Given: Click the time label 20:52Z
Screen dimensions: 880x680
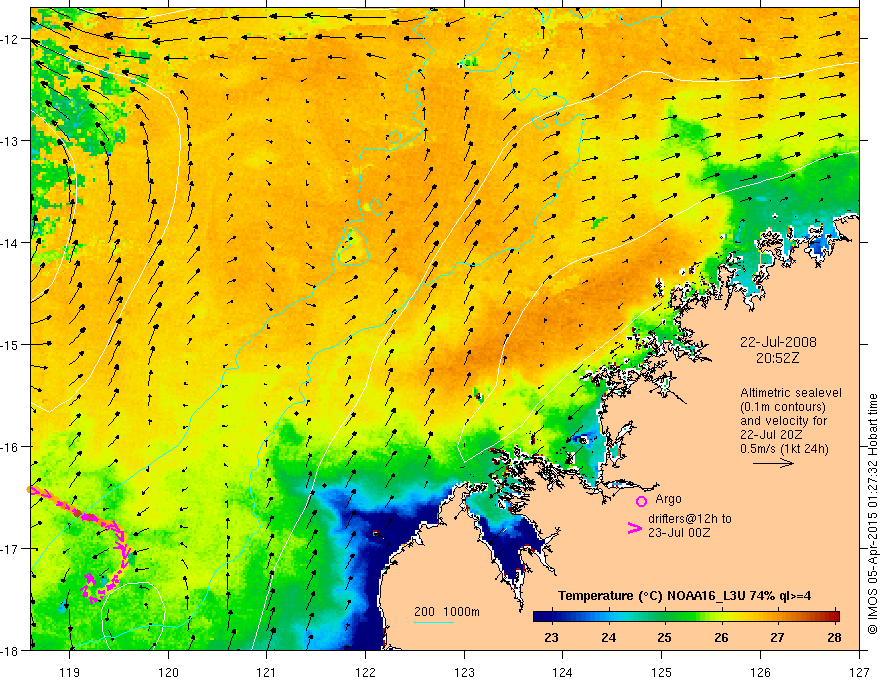Looking at the screenshot, I should tap(777, 358).
